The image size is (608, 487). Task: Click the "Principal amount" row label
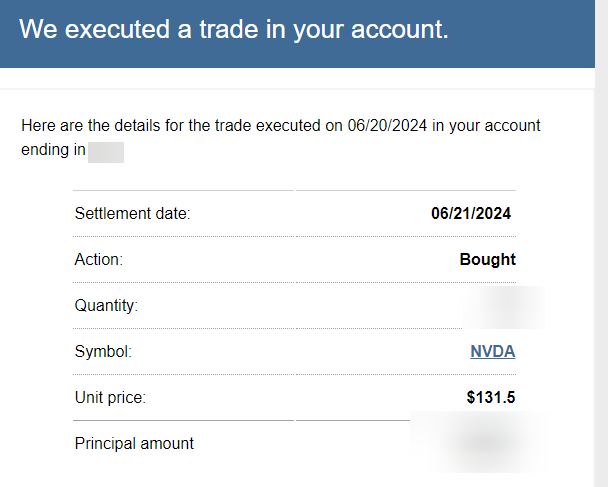(x=134, y=443)
